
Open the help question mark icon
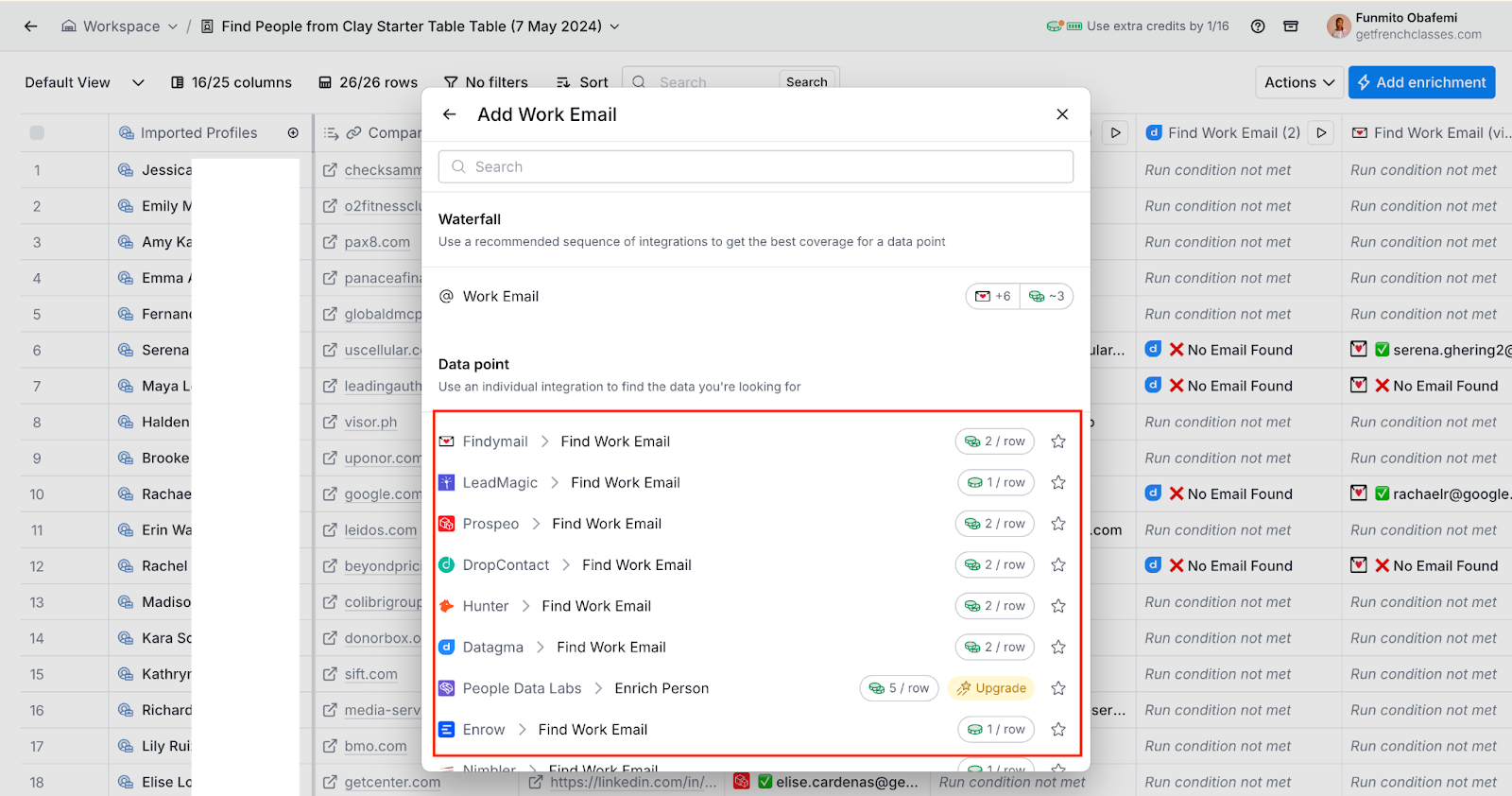(x=1258, y=26)
